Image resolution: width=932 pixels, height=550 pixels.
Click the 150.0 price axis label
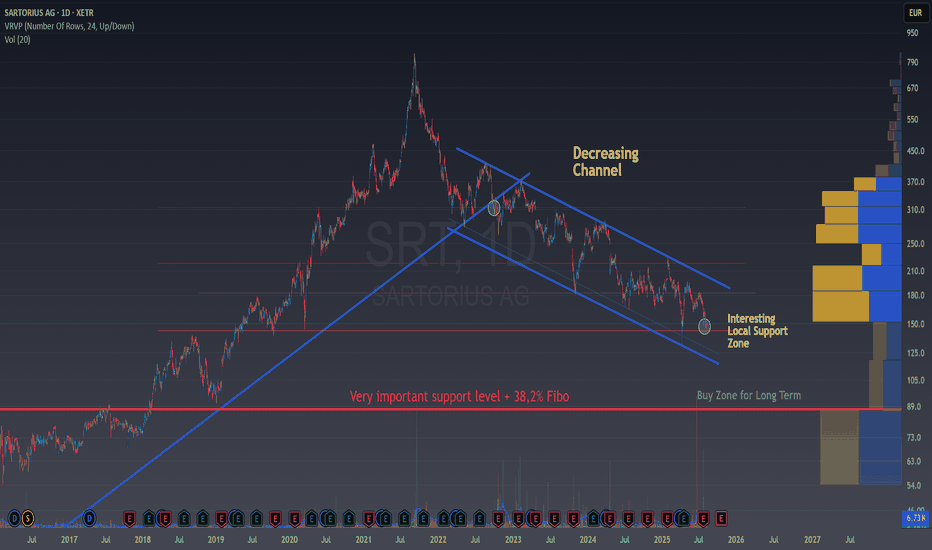[915, 324]
